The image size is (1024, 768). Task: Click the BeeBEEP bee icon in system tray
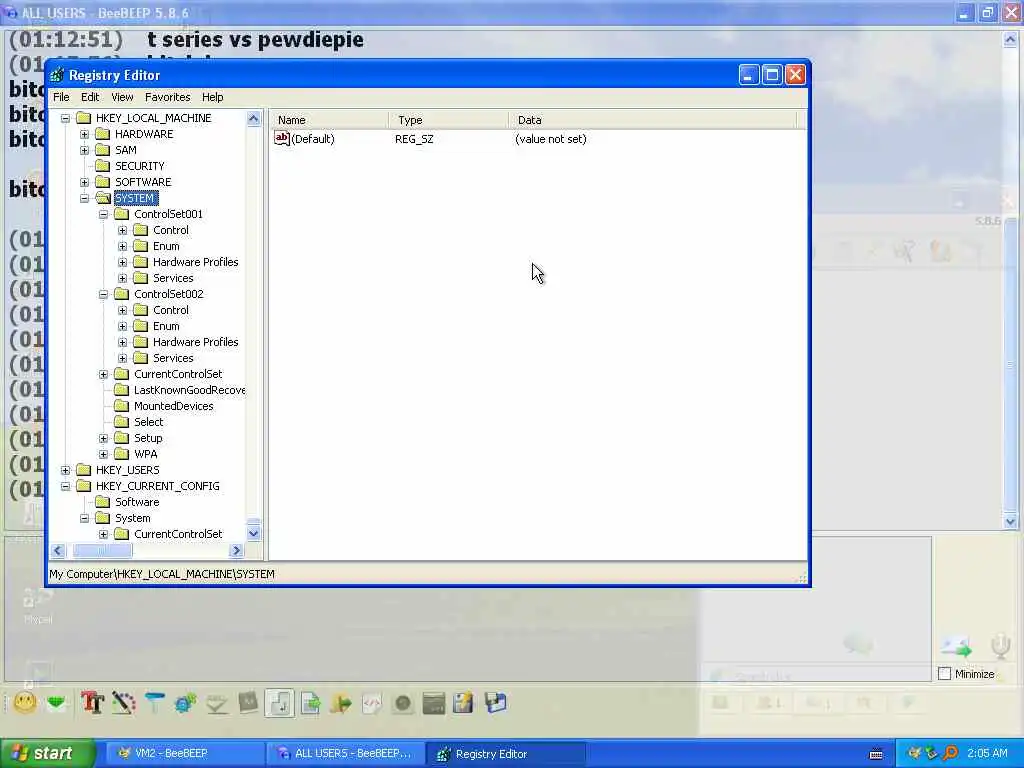point(914,754)
